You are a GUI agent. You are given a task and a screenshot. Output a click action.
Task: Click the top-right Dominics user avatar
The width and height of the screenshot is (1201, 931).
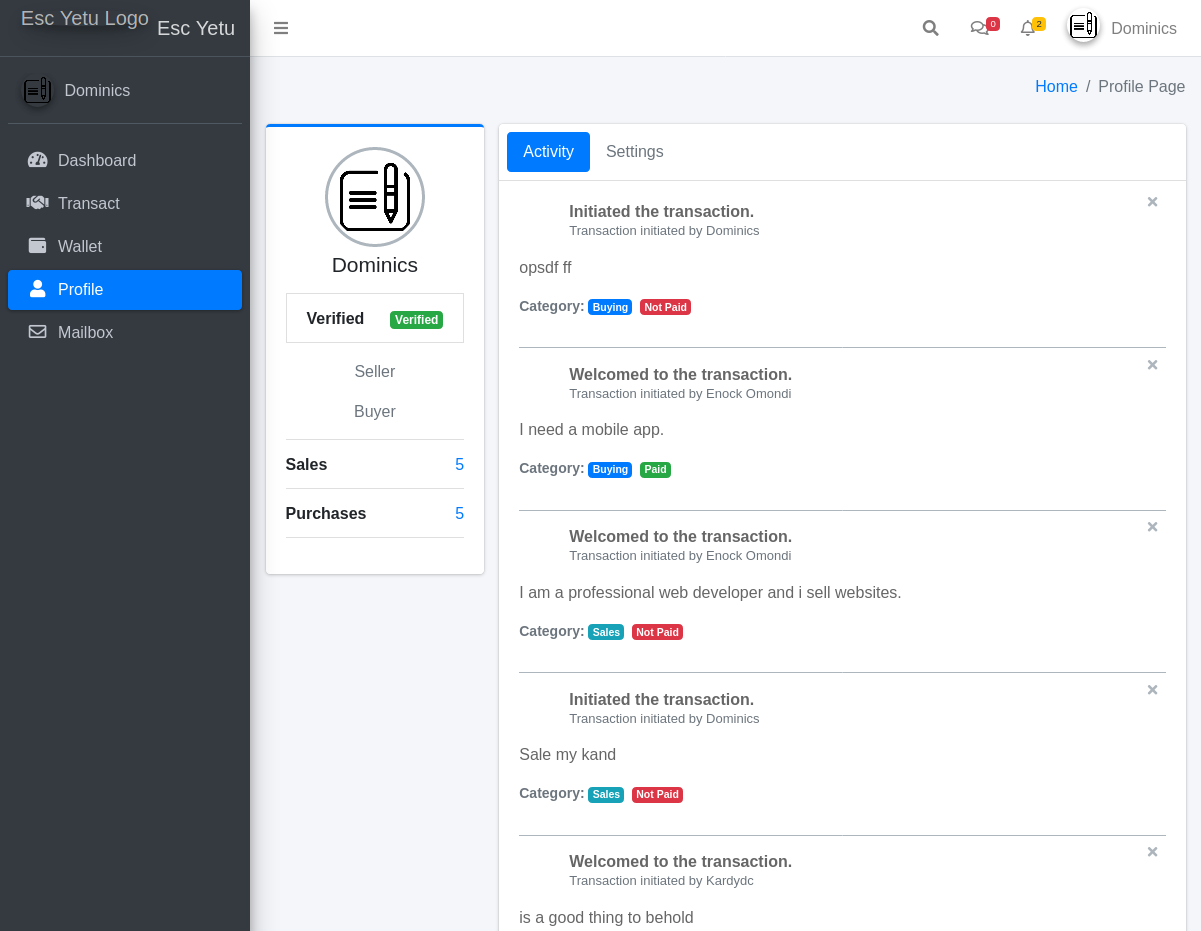pos(1083,27)
